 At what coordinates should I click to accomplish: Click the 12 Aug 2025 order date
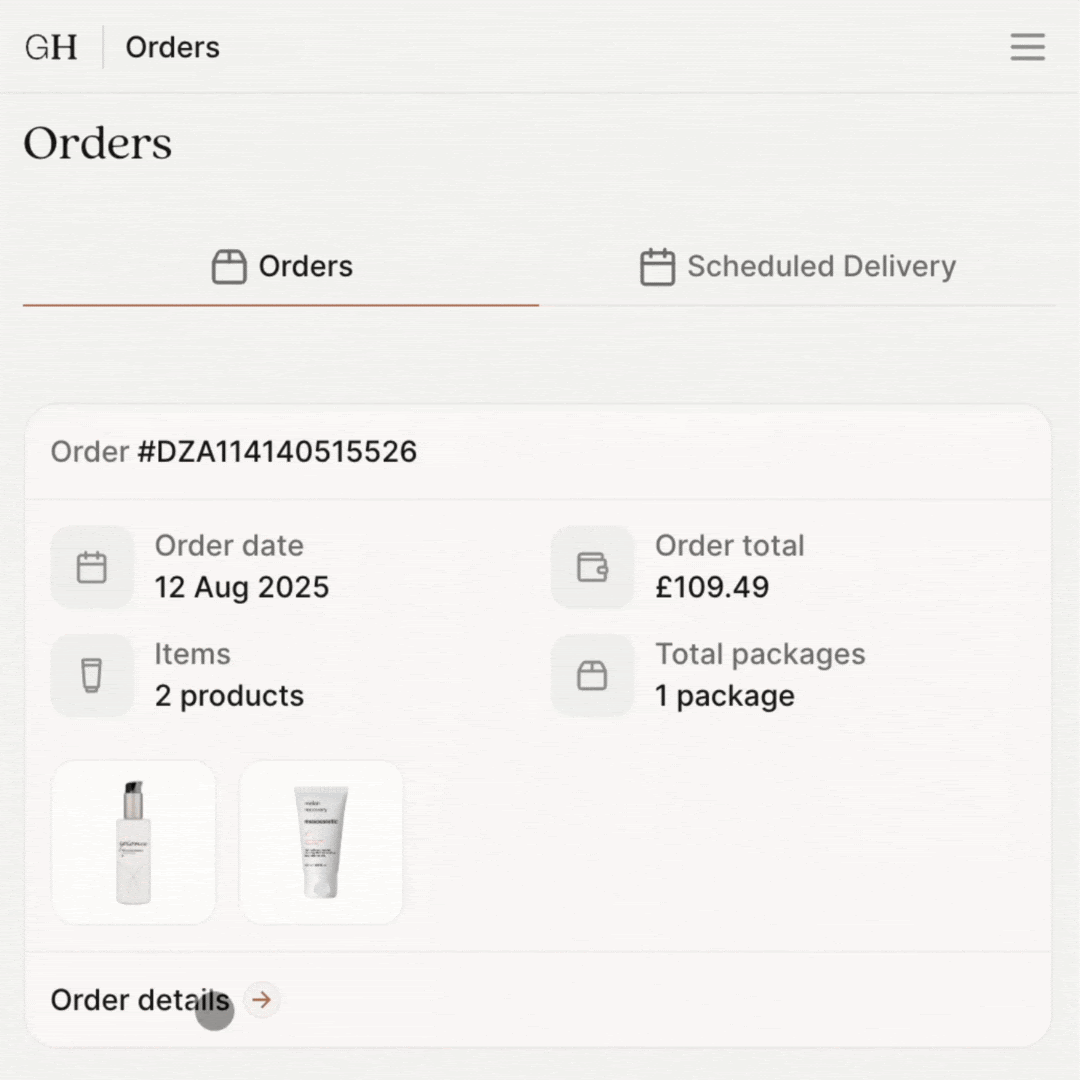(242, 587)
